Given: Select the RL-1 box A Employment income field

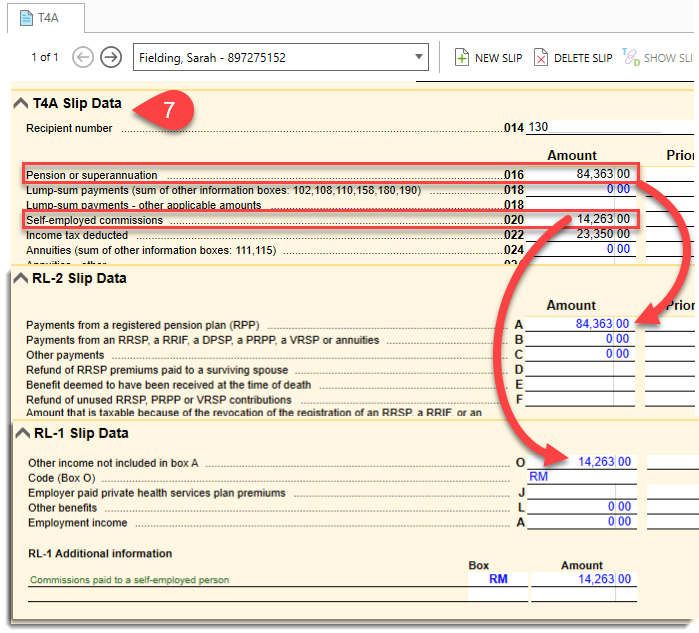Looking at the screenshot, I should (582, 522).
